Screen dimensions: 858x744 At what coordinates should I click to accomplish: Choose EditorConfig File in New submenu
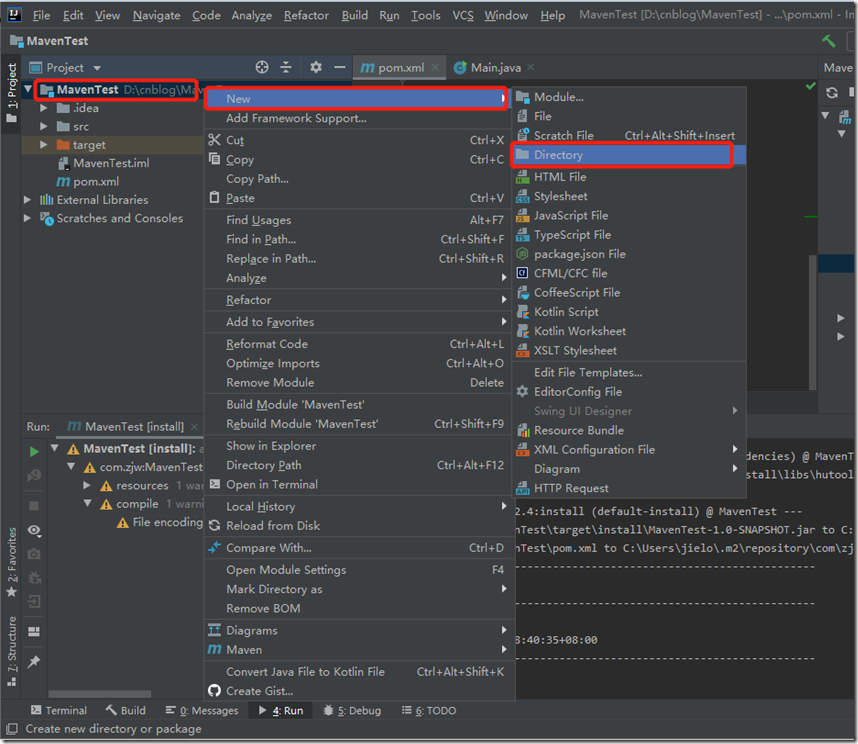629,392
